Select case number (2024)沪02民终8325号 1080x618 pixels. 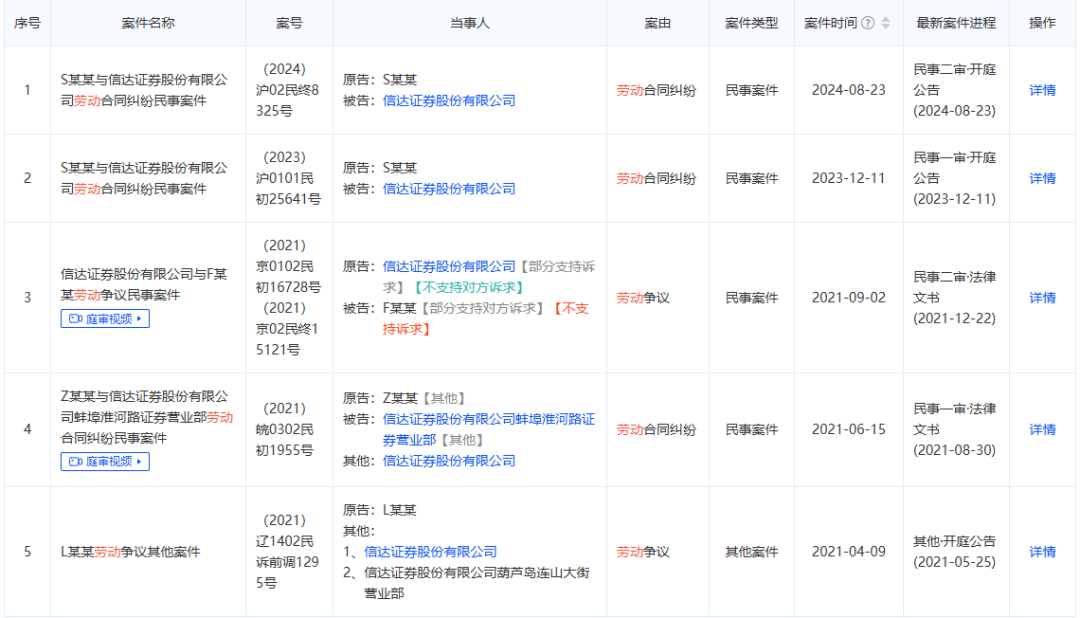click(288, 90)
